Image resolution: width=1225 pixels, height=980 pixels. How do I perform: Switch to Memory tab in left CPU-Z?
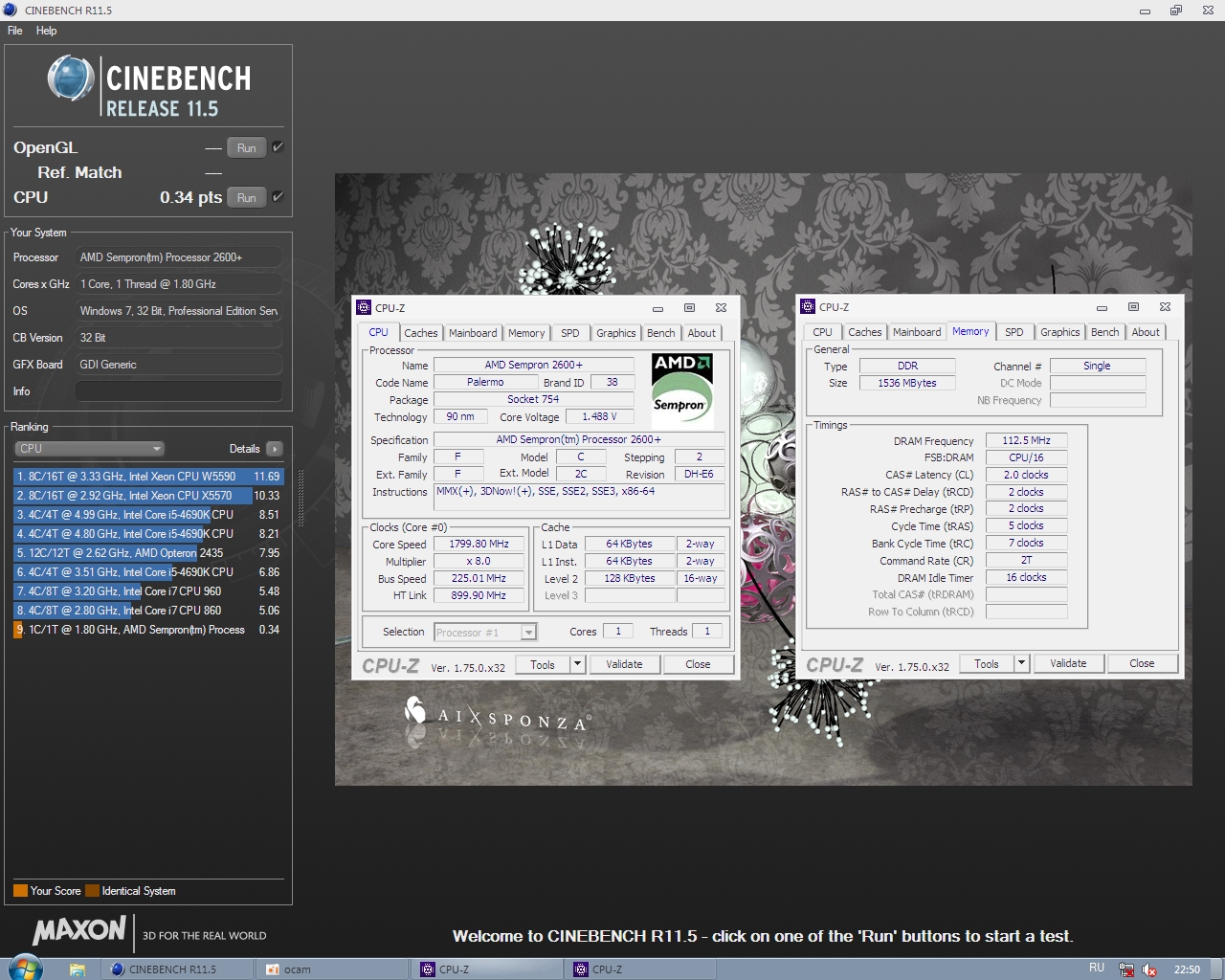526,333
